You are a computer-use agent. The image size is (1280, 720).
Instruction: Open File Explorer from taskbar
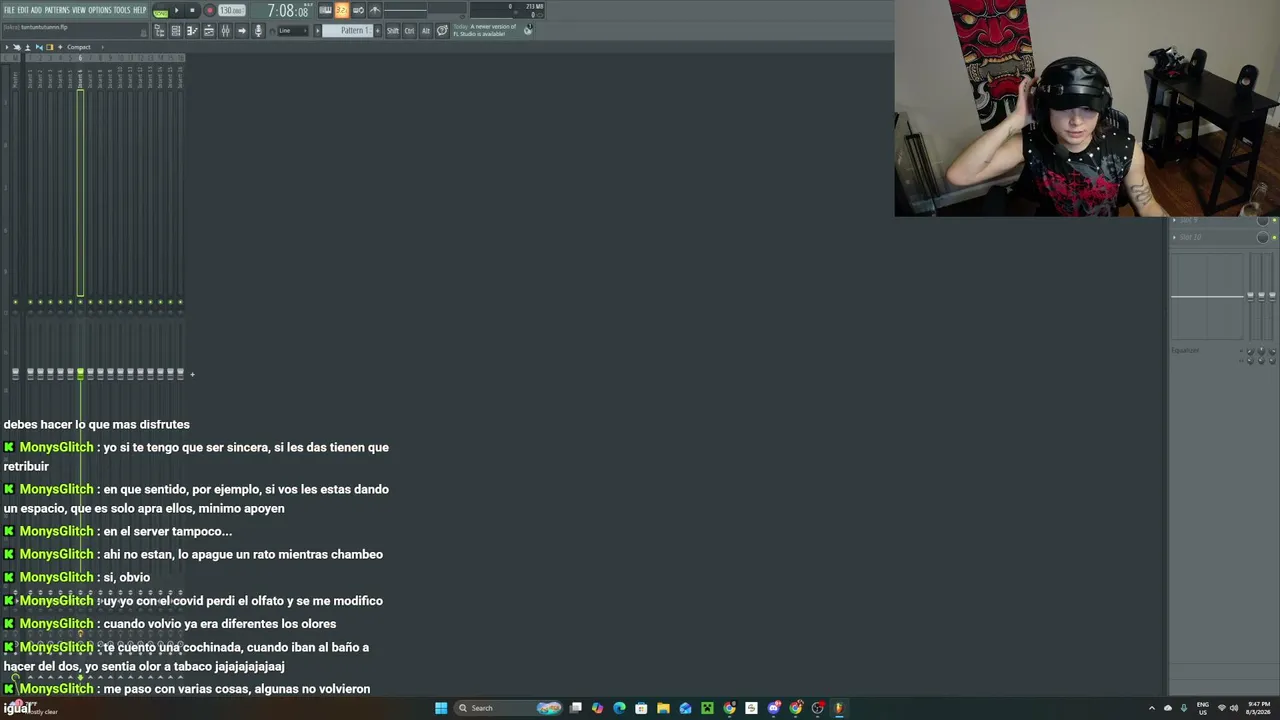[663, 708]
